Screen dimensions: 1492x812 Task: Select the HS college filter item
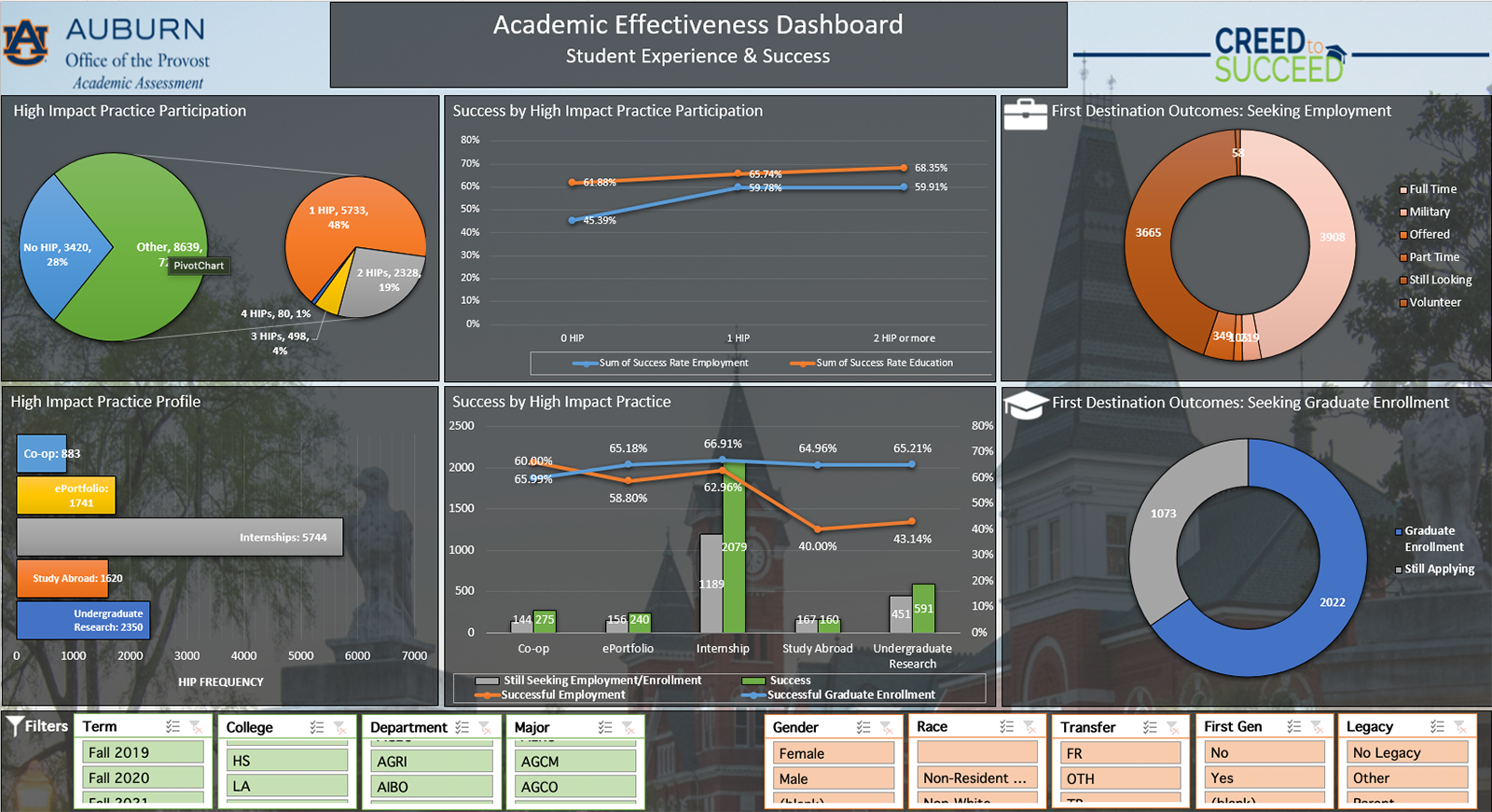(x=287, y=762)
